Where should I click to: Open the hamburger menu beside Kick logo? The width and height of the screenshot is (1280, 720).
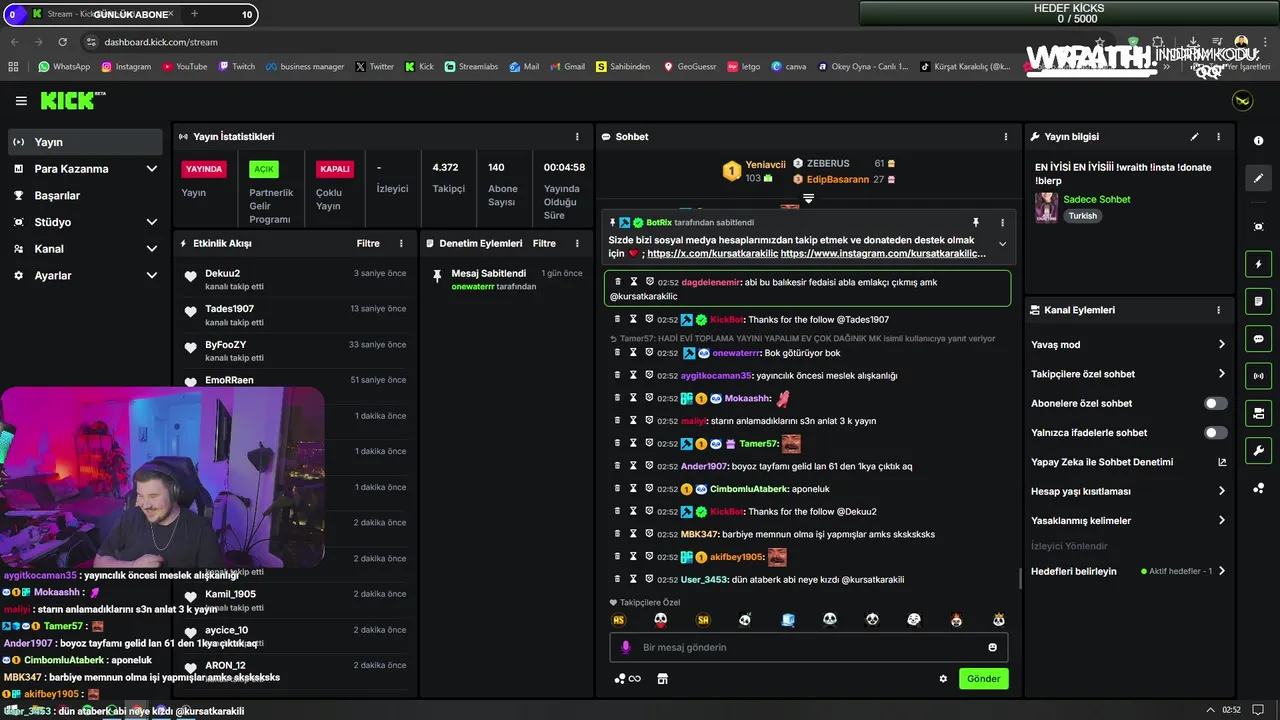pos(21,101)
